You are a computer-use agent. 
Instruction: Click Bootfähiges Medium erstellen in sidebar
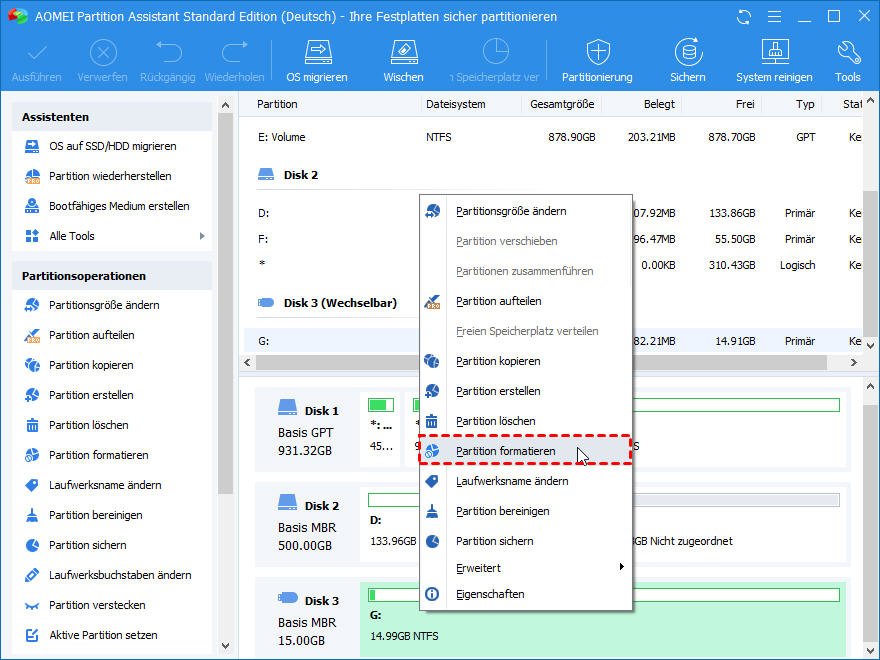pos(119,206)
